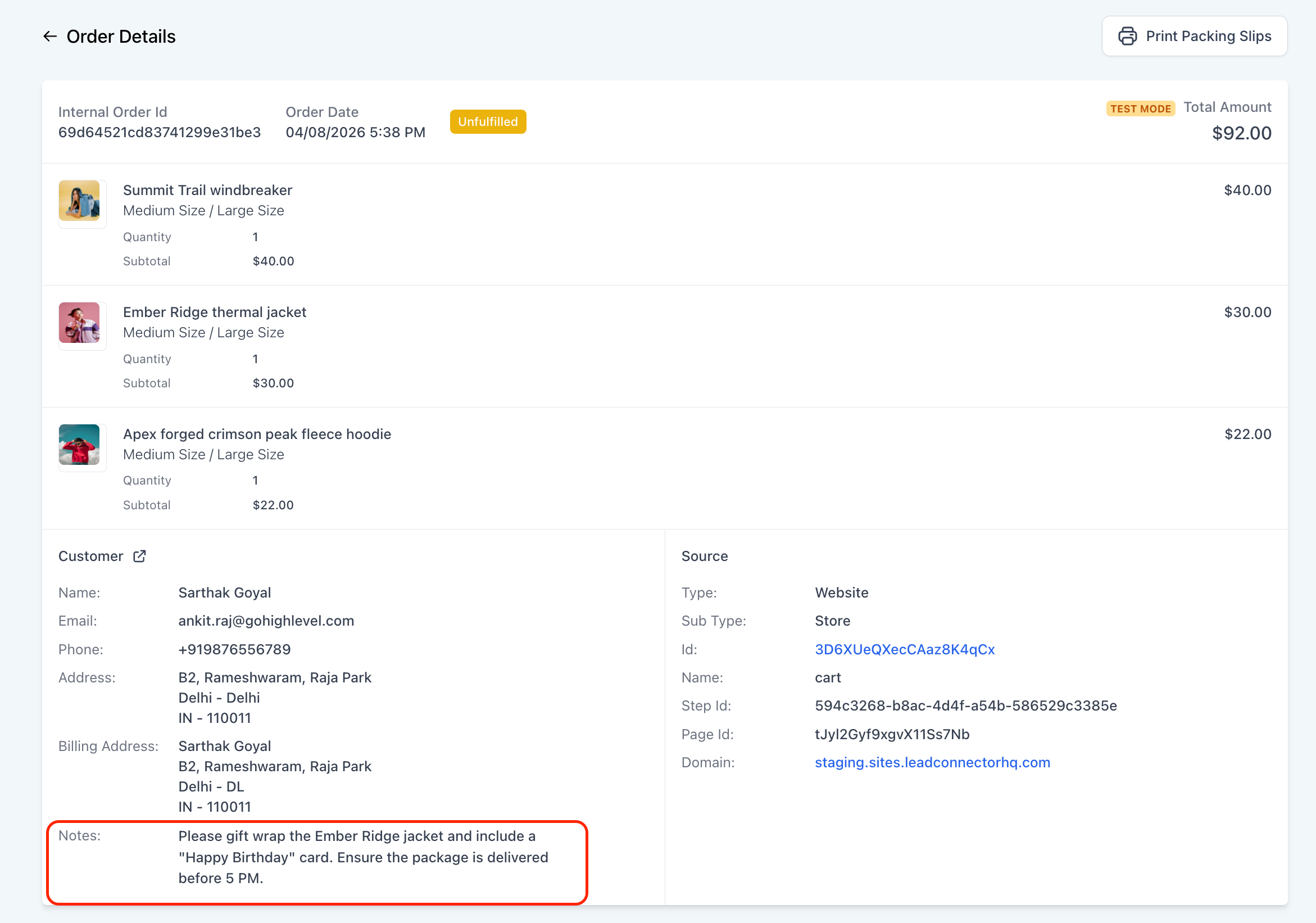Click the phone number +919876556789
The image size is (1316, 923).
click(x=234, y=649)
